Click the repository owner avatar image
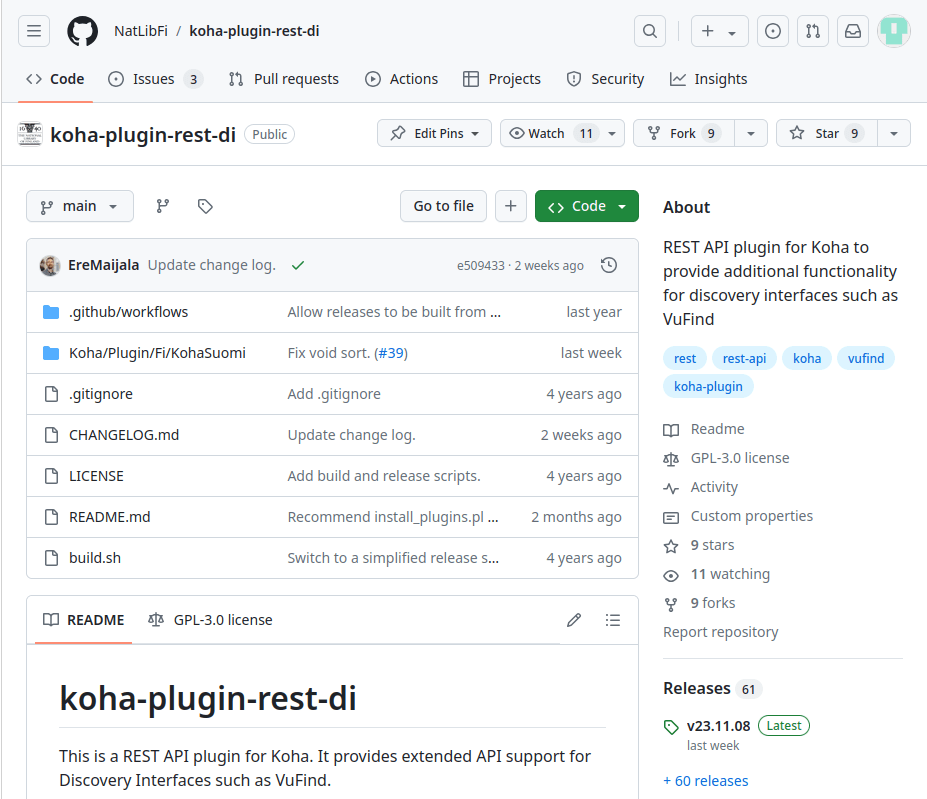Image resolution: width=927 pixels, height=799 pixels. (x=30, y=134)
